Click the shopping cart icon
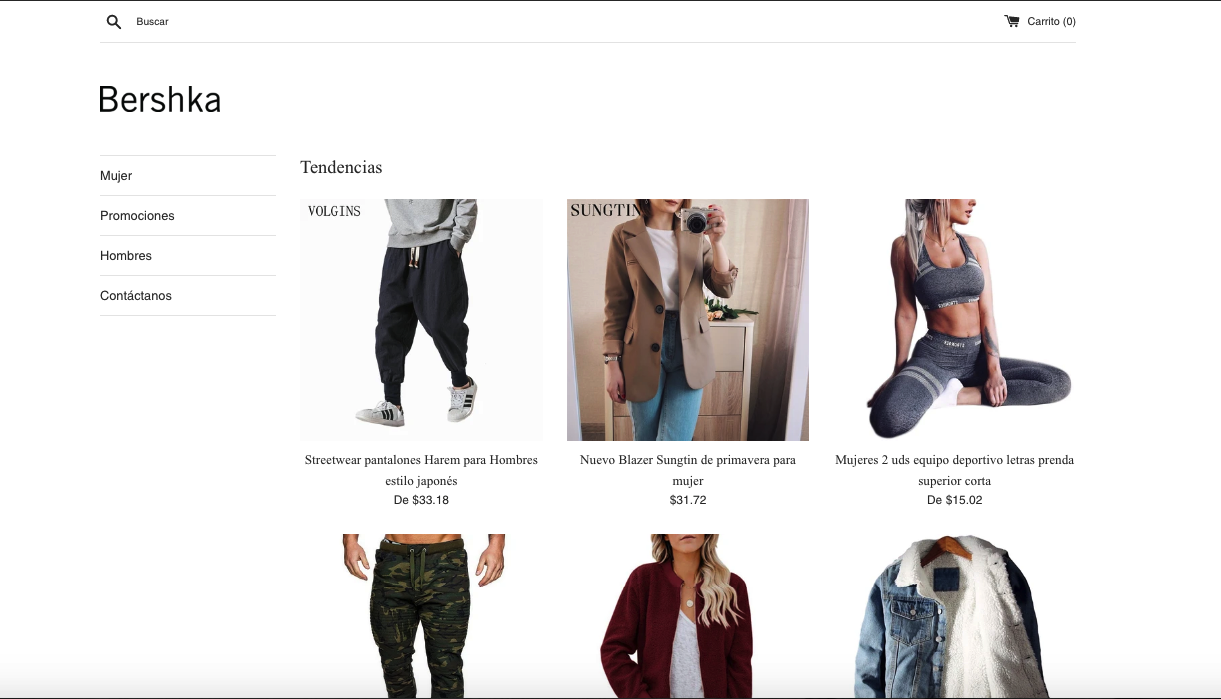The width and height of the screenshot is (1221, 699). click(x=1012, y=21)
